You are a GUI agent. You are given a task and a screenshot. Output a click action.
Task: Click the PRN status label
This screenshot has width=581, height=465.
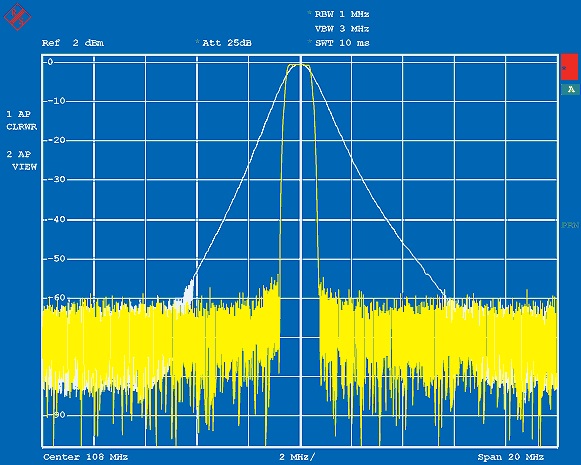coord(570,225)
